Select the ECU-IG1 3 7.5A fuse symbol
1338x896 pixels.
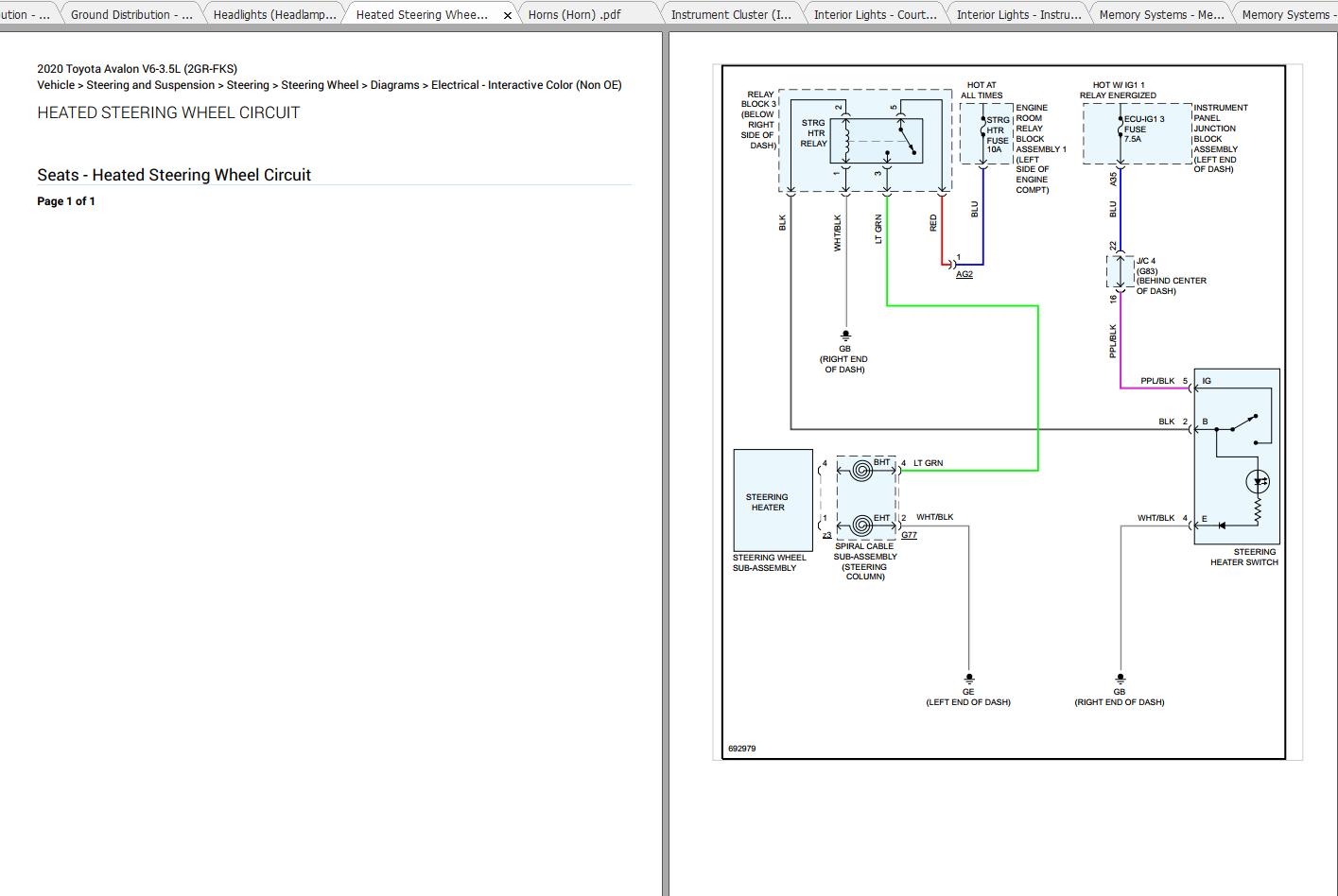pos(1120,130)
